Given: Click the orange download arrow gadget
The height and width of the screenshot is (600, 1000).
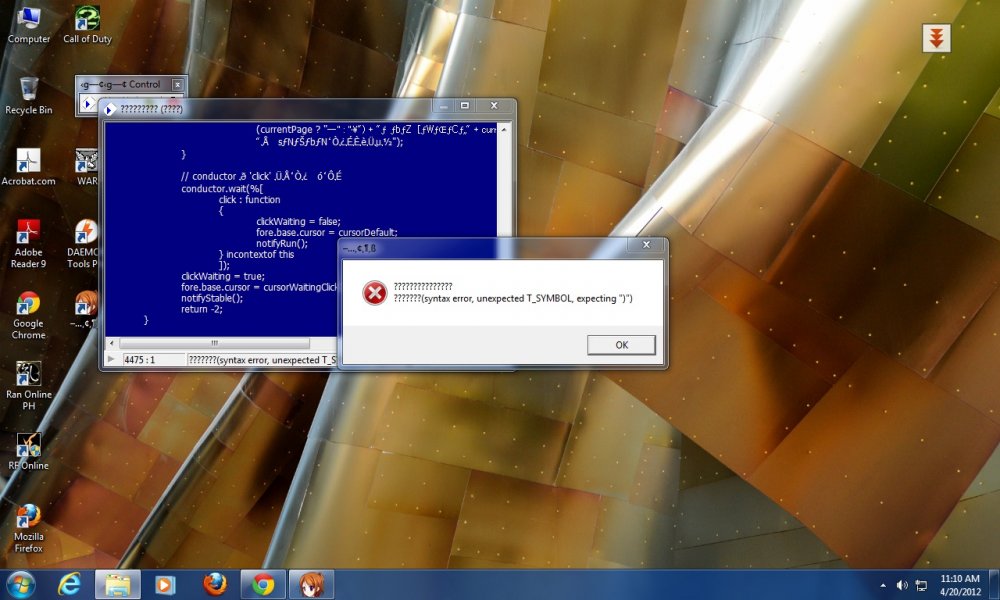Looking at the screenshot, I should coord(936,38).
